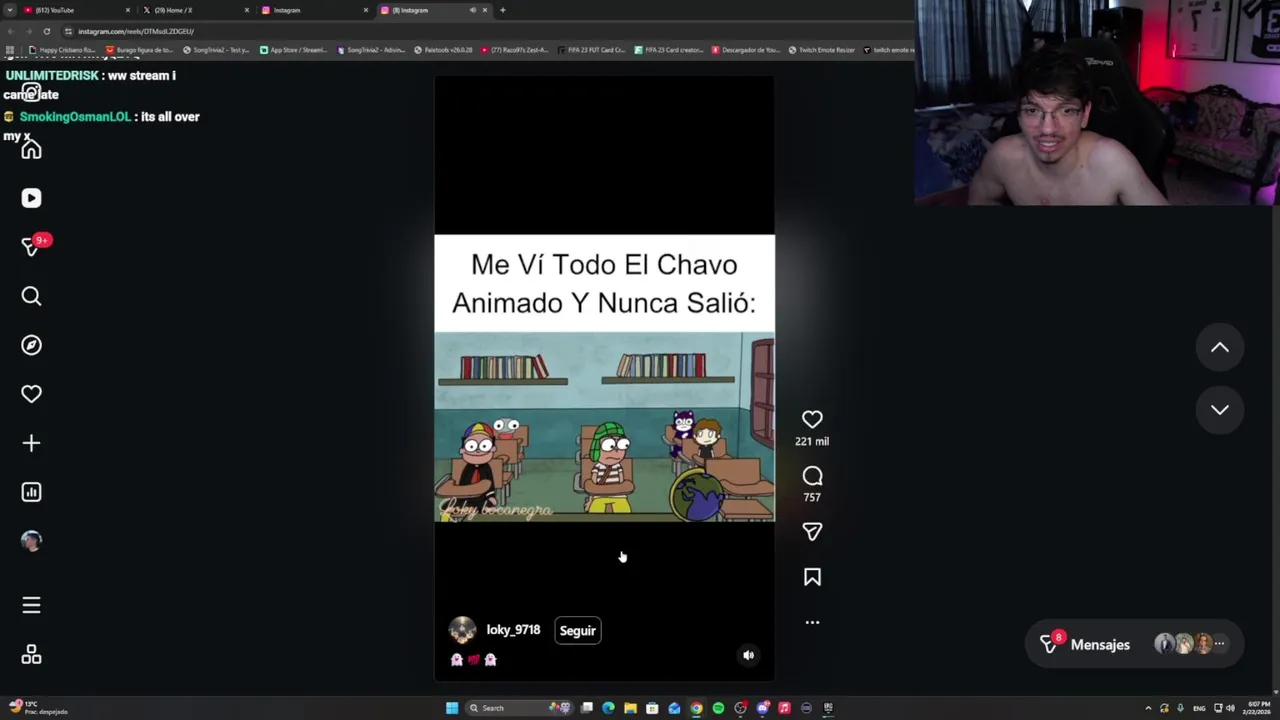
Task: Like the reel with heart icon
Action: tap(812, 420)
